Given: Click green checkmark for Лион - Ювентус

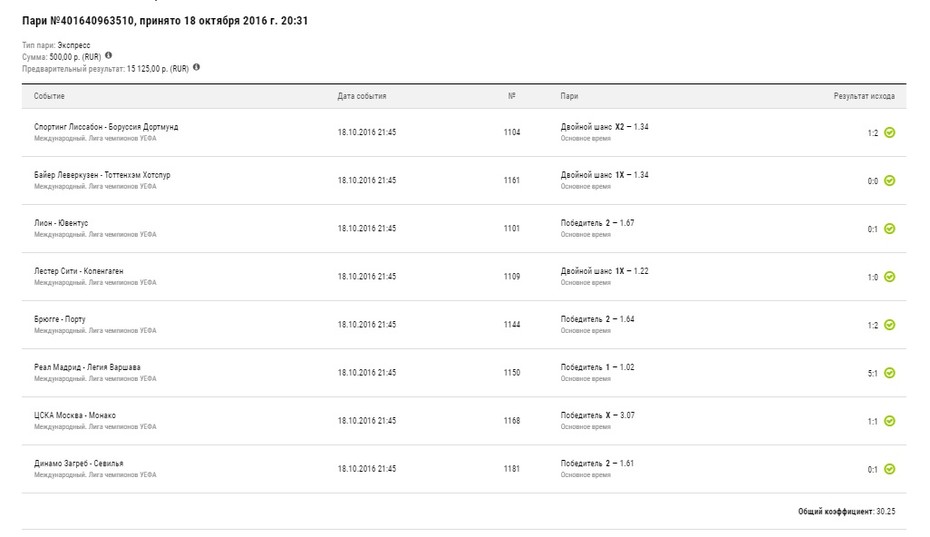Looking at the screenshot, I should pos(889,228).
